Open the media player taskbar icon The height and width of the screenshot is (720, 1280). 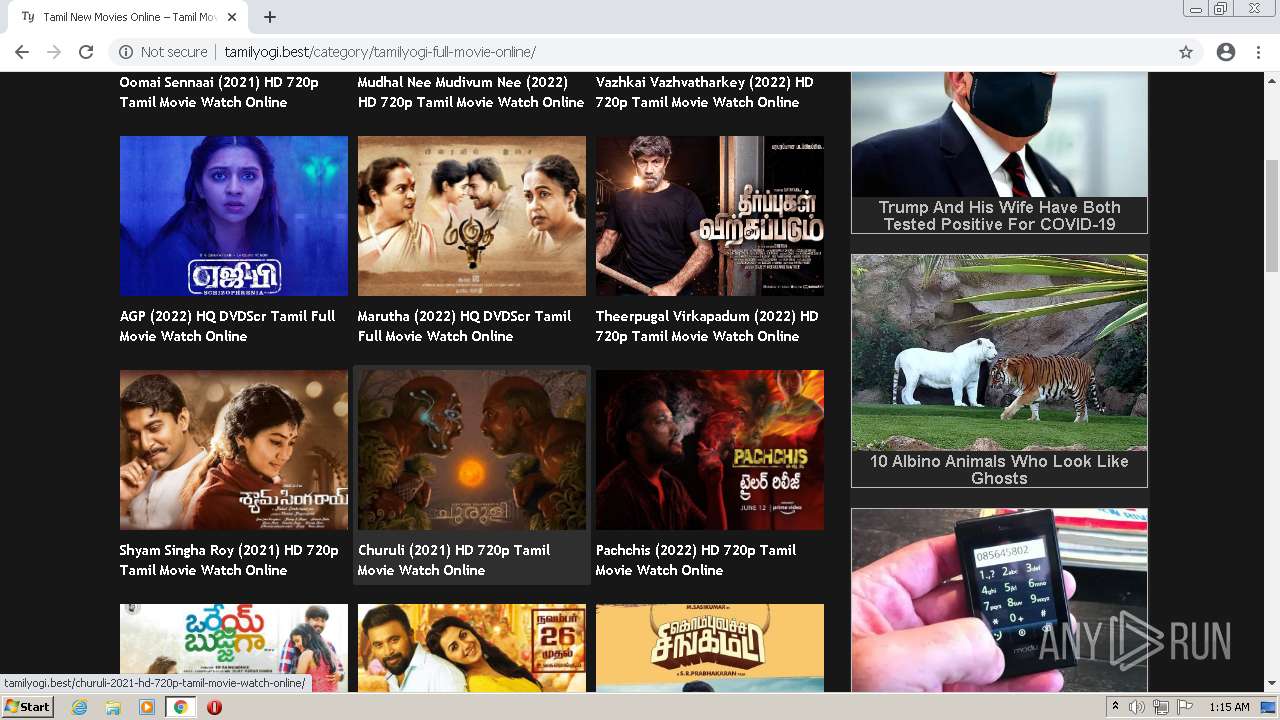point(147,707)
